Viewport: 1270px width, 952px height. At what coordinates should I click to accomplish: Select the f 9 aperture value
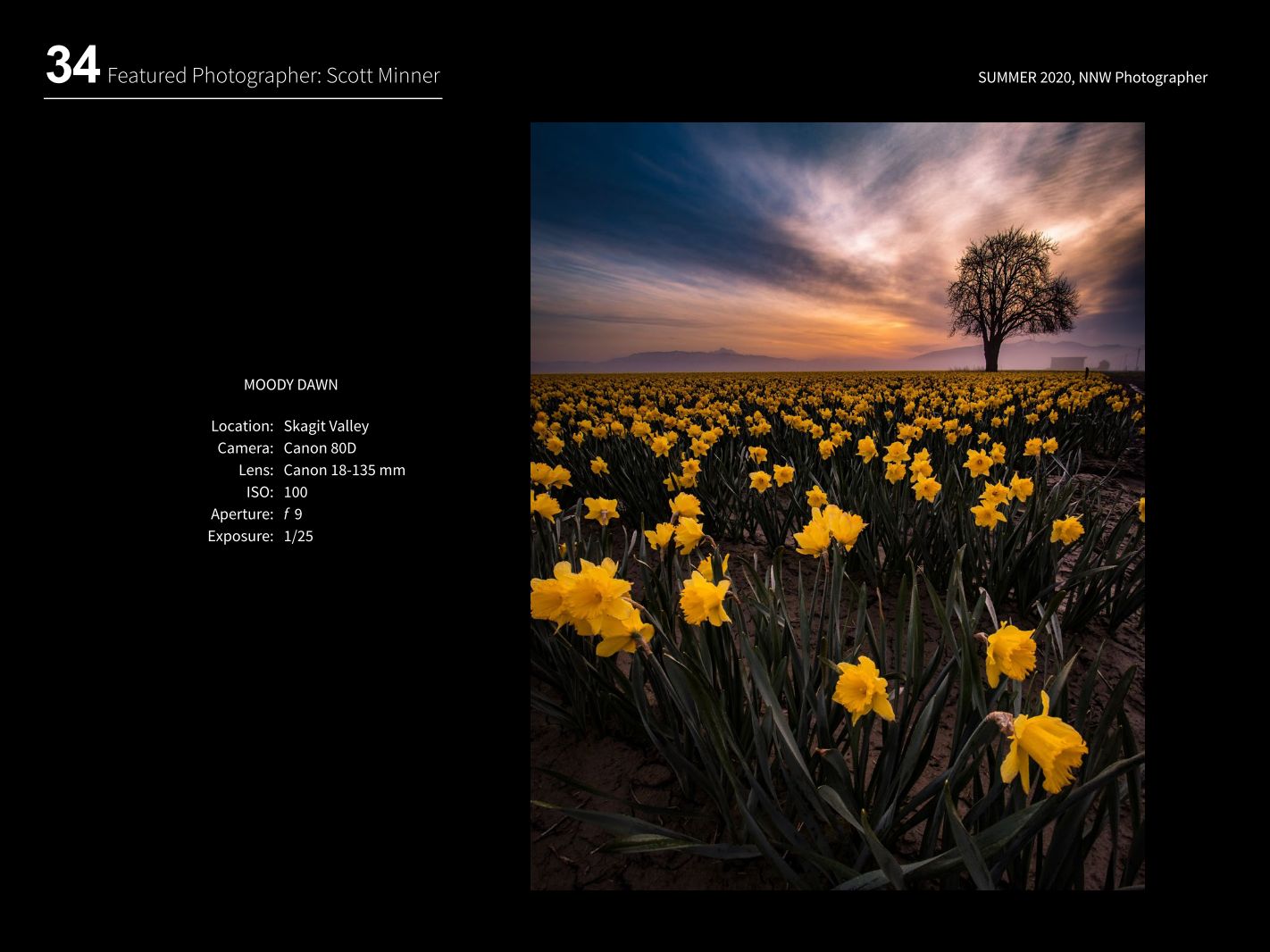coord(293,514)
